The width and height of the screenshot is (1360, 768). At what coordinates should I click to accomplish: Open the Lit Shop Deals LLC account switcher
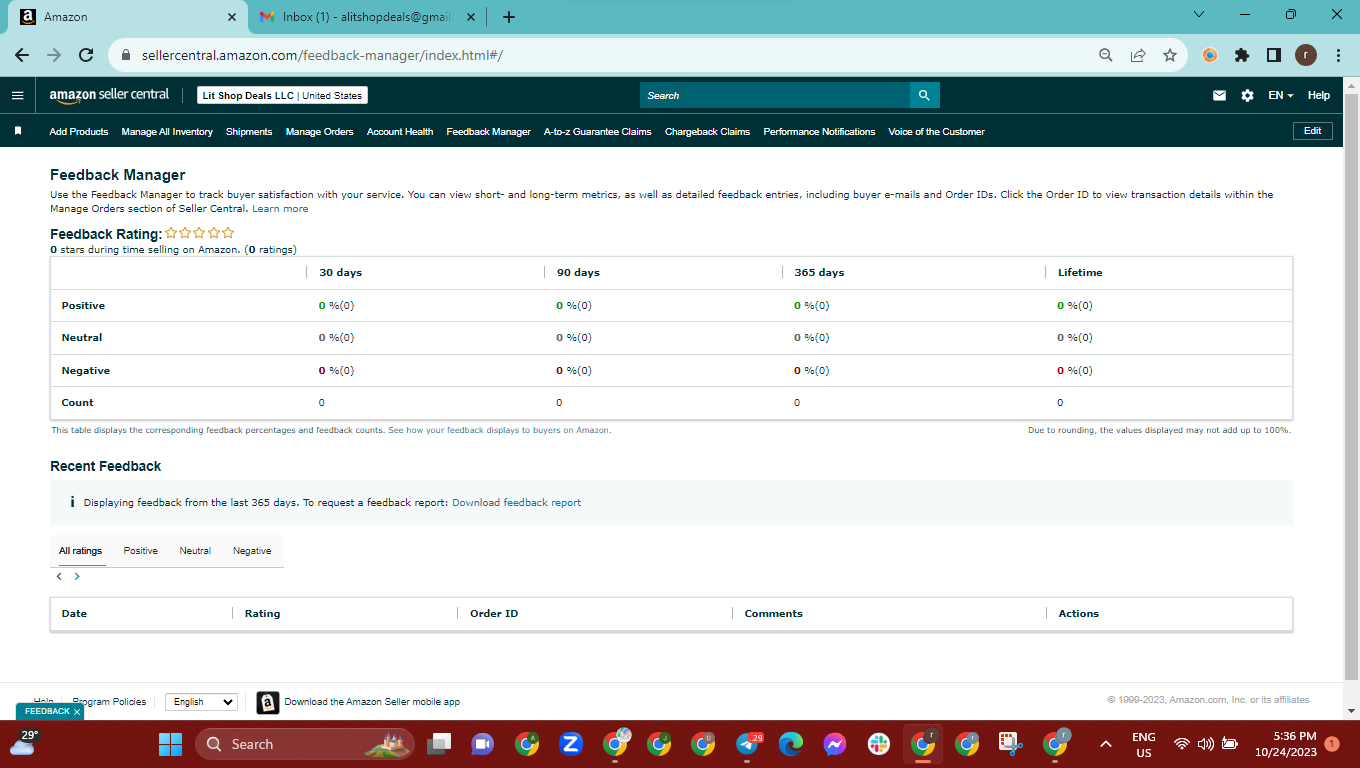[x=283, y=96]
